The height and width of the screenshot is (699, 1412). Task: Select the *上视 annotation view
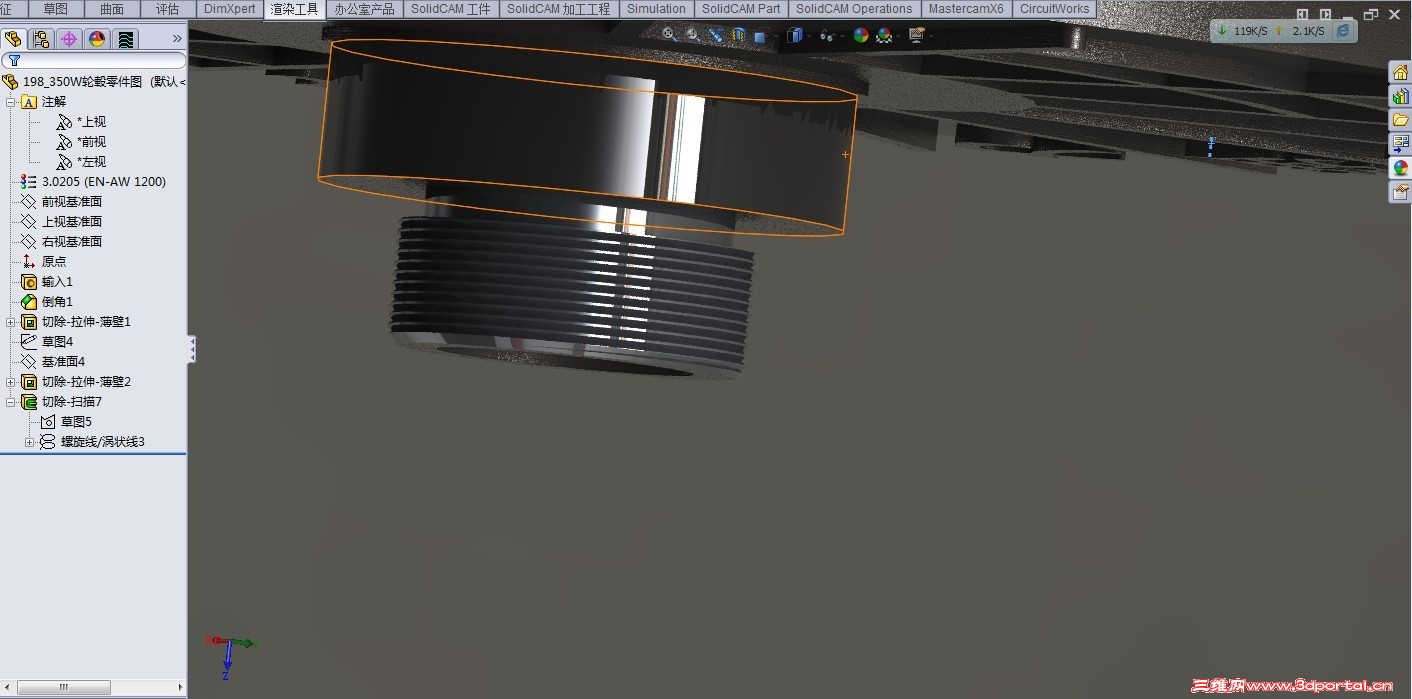(81, 122)
